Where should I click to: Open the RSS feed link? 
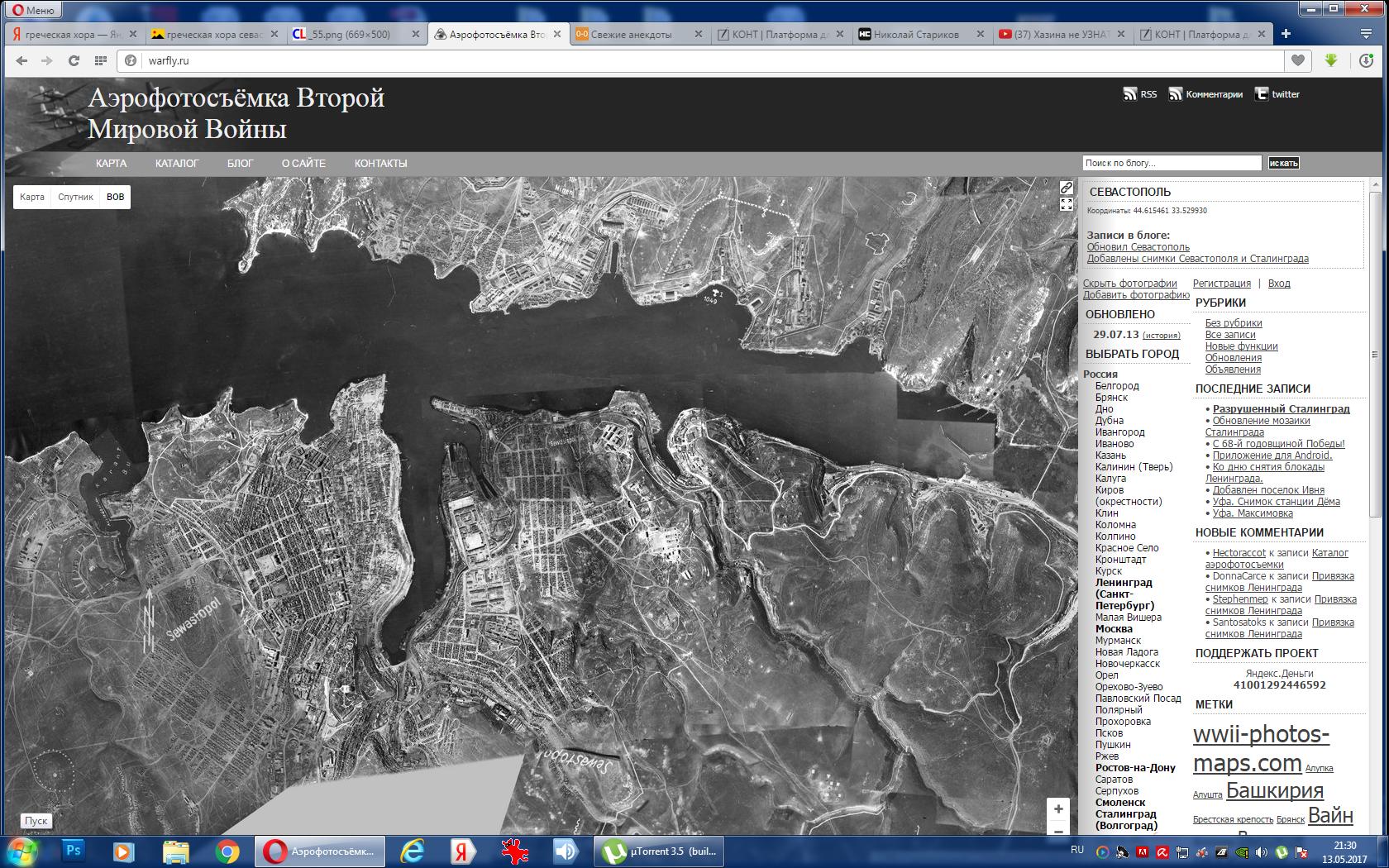click(x=1140, y=94)
